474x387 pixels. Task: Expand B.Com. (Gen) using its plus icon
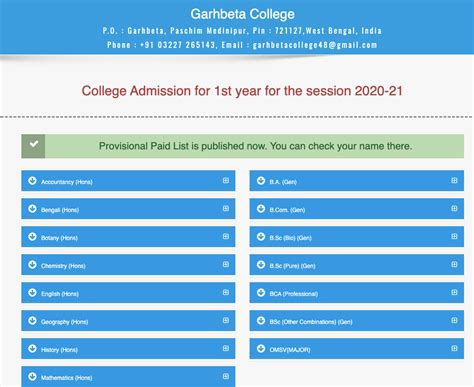[454, 208]
